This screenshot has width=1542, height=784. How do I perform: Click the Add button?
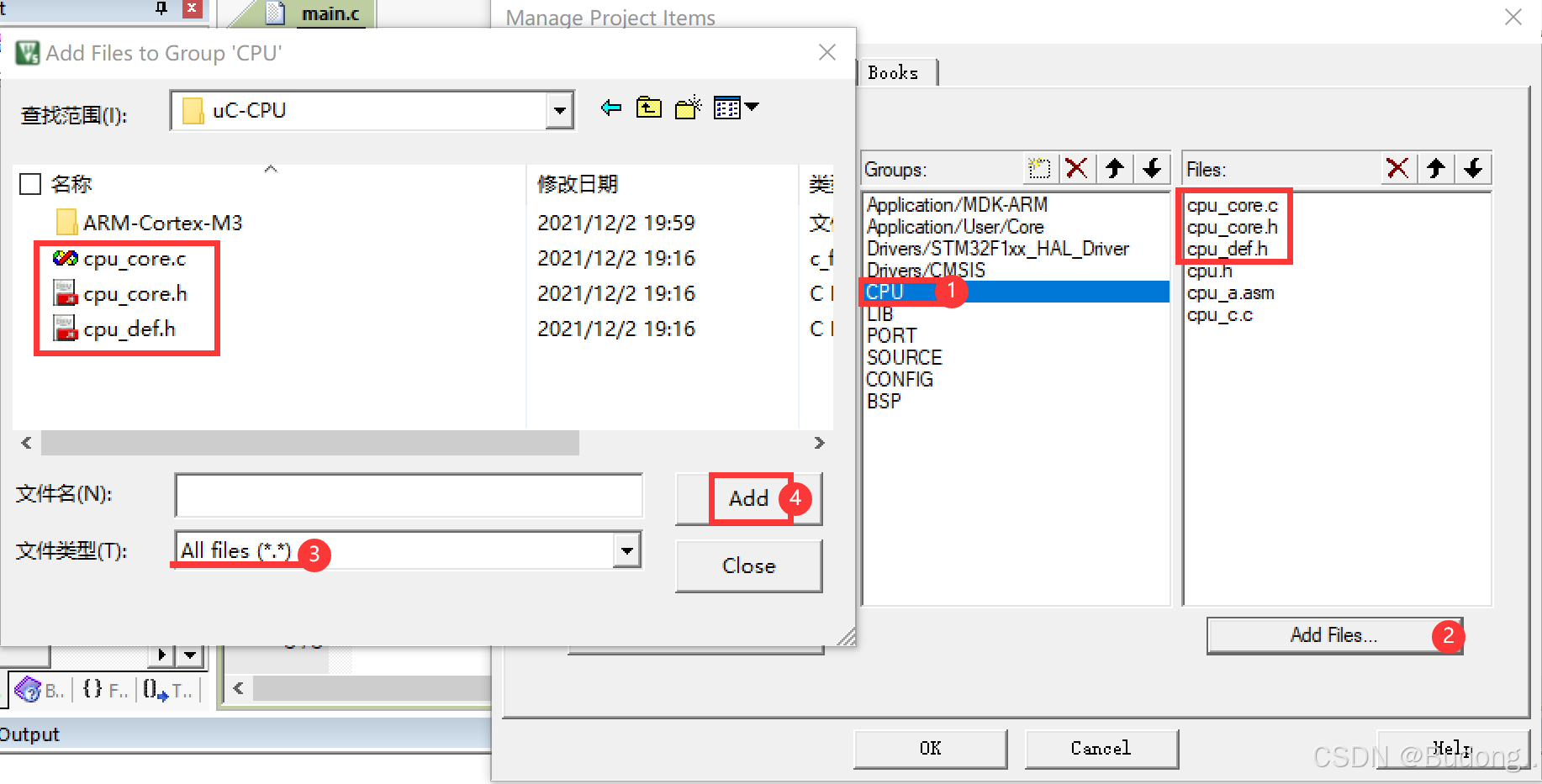[749, 498]
